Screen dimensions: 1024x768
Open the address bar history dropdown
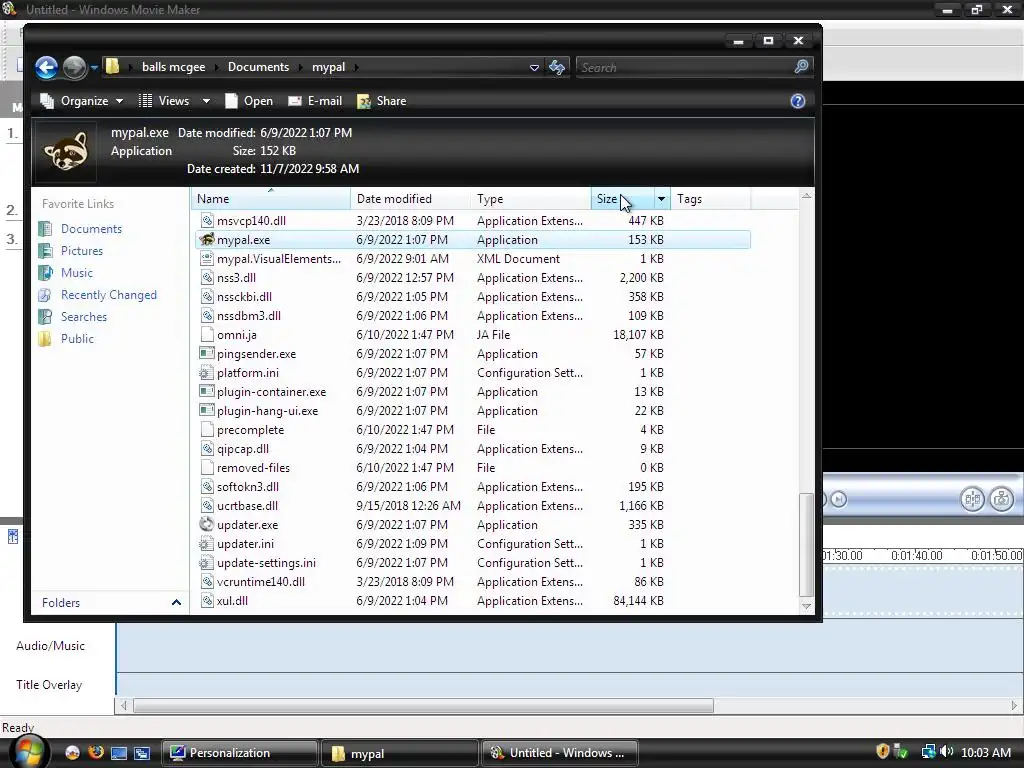click(x=534, y=67)
